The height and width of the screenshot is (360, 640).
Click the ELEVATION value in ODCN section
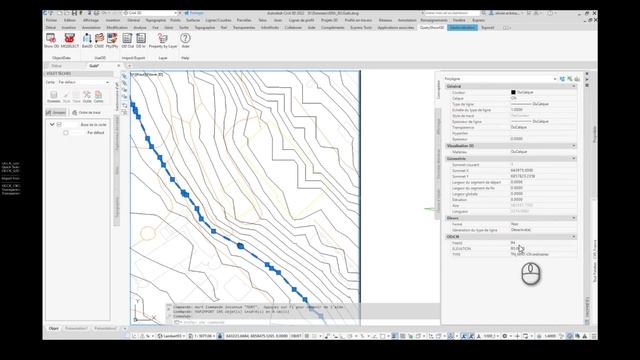coord(543,248)
